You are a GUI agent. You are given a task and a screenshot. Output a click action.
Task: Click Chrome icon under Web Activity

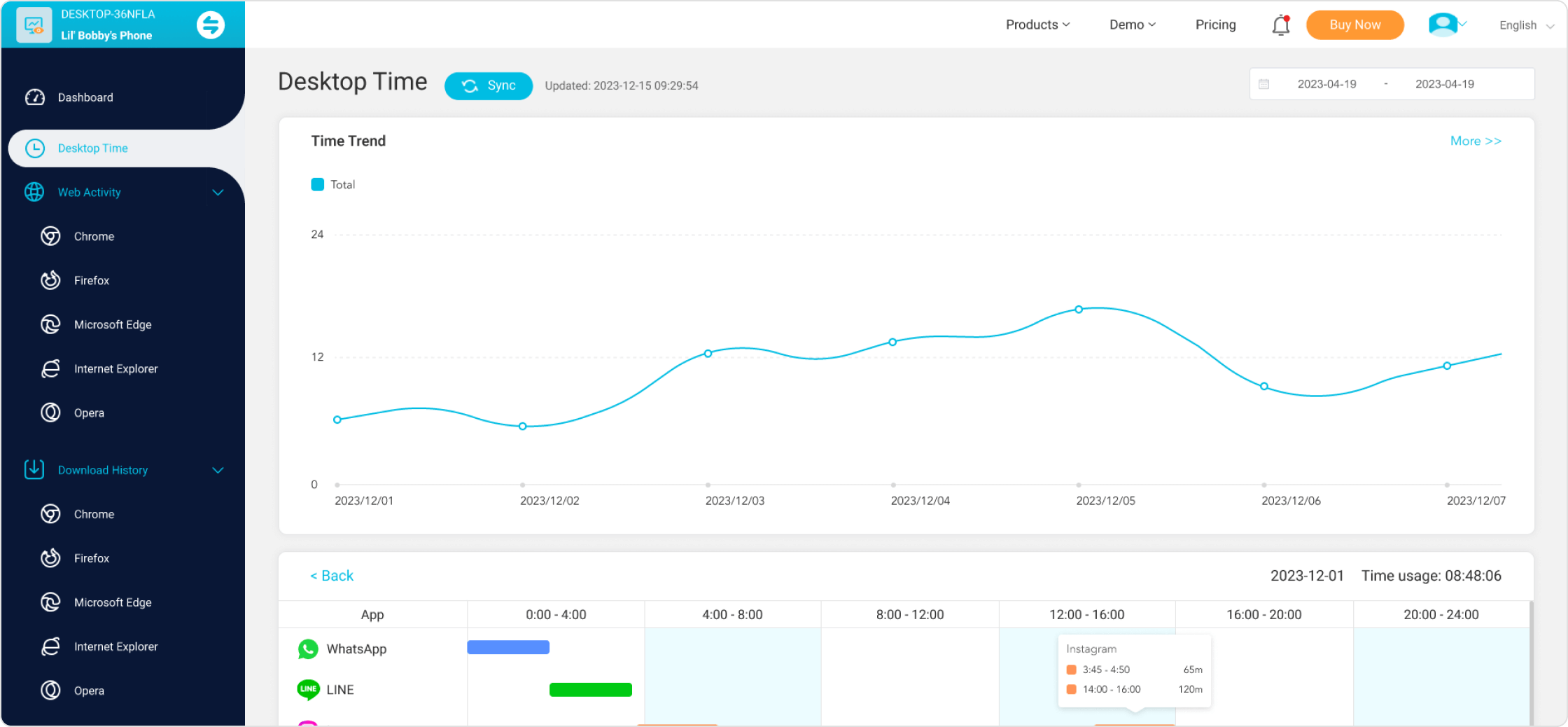(x=50, y=236)
